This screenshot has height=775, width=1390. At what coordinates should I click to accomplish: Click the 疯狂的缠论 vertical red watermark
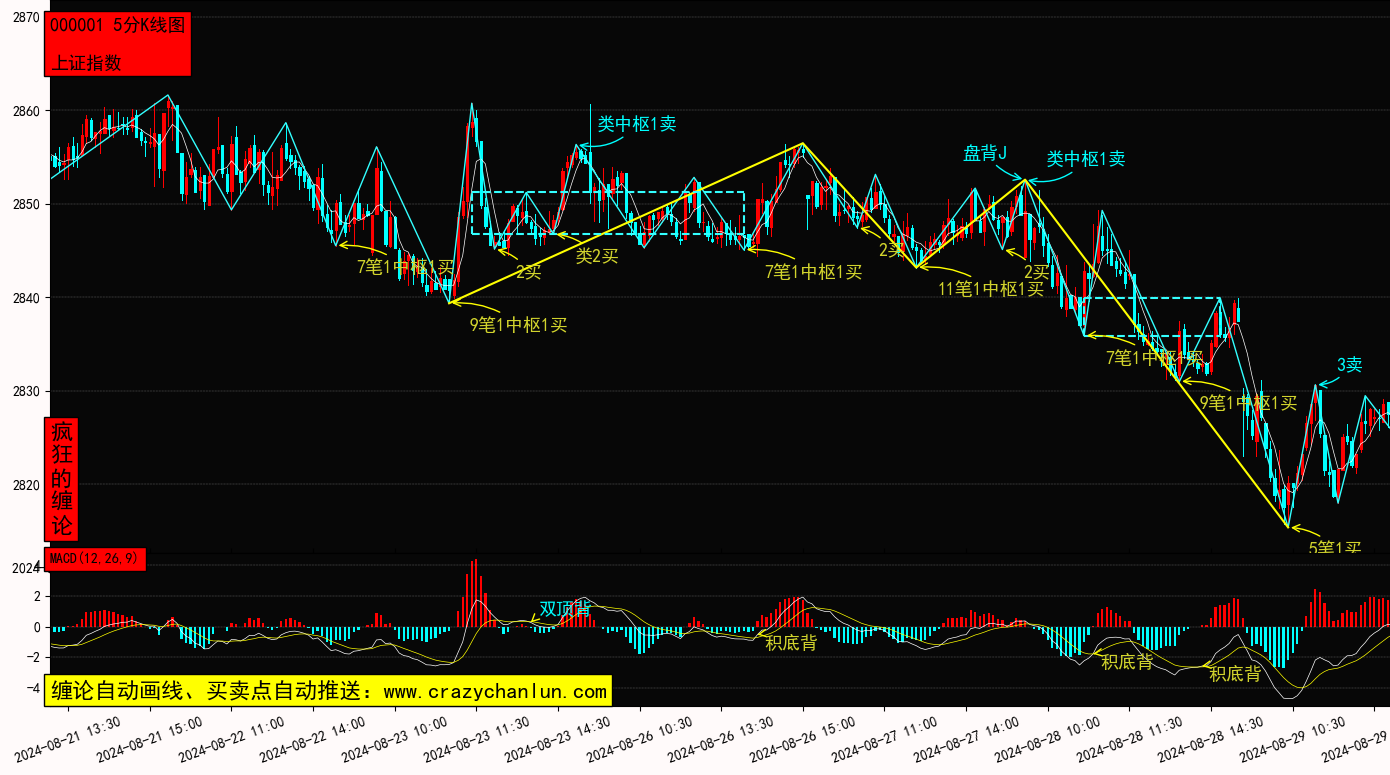[62, 479]
